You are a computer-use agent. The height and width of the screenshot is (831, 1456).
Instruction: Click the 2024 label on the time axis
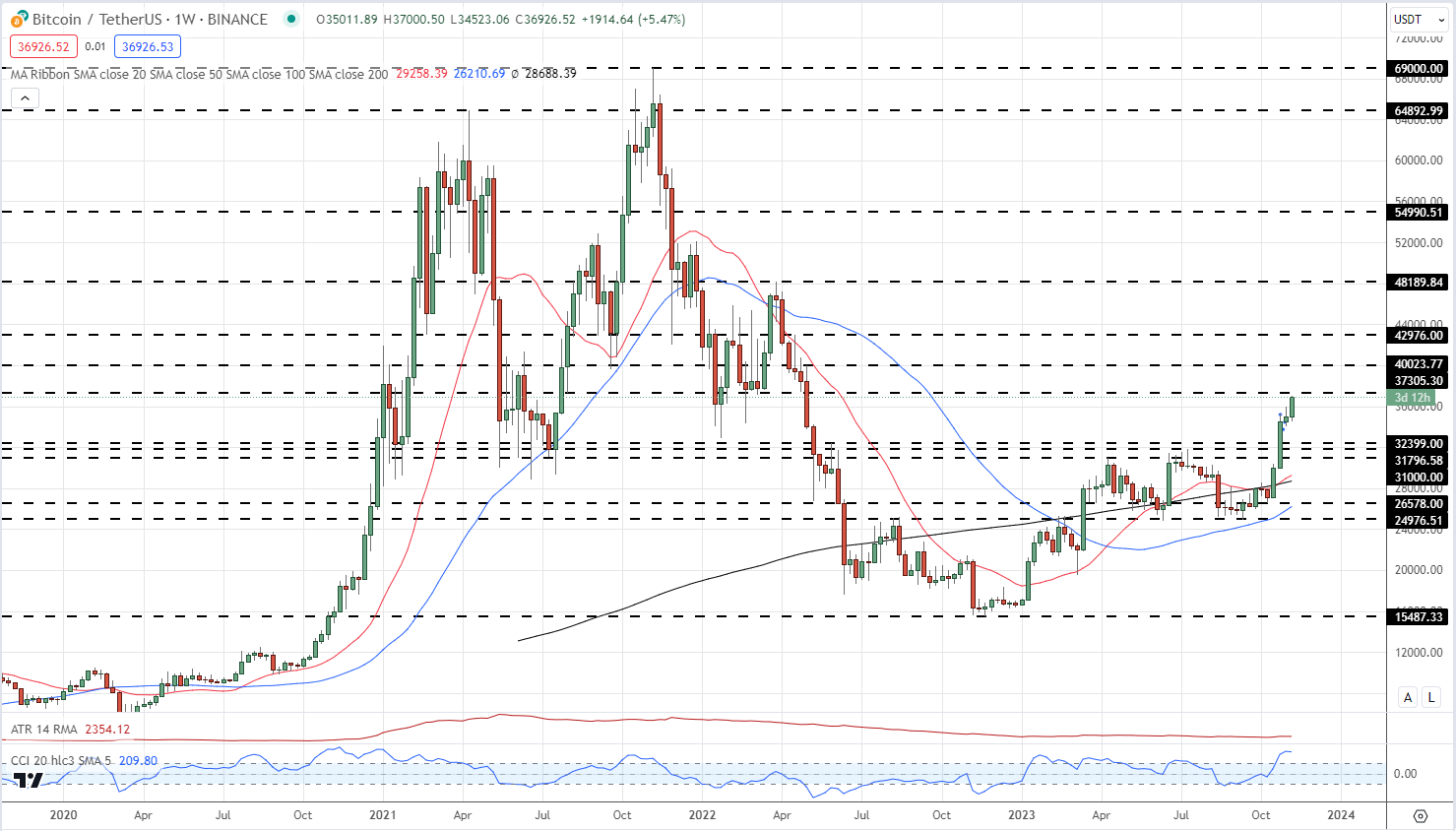click(1341, 815)
